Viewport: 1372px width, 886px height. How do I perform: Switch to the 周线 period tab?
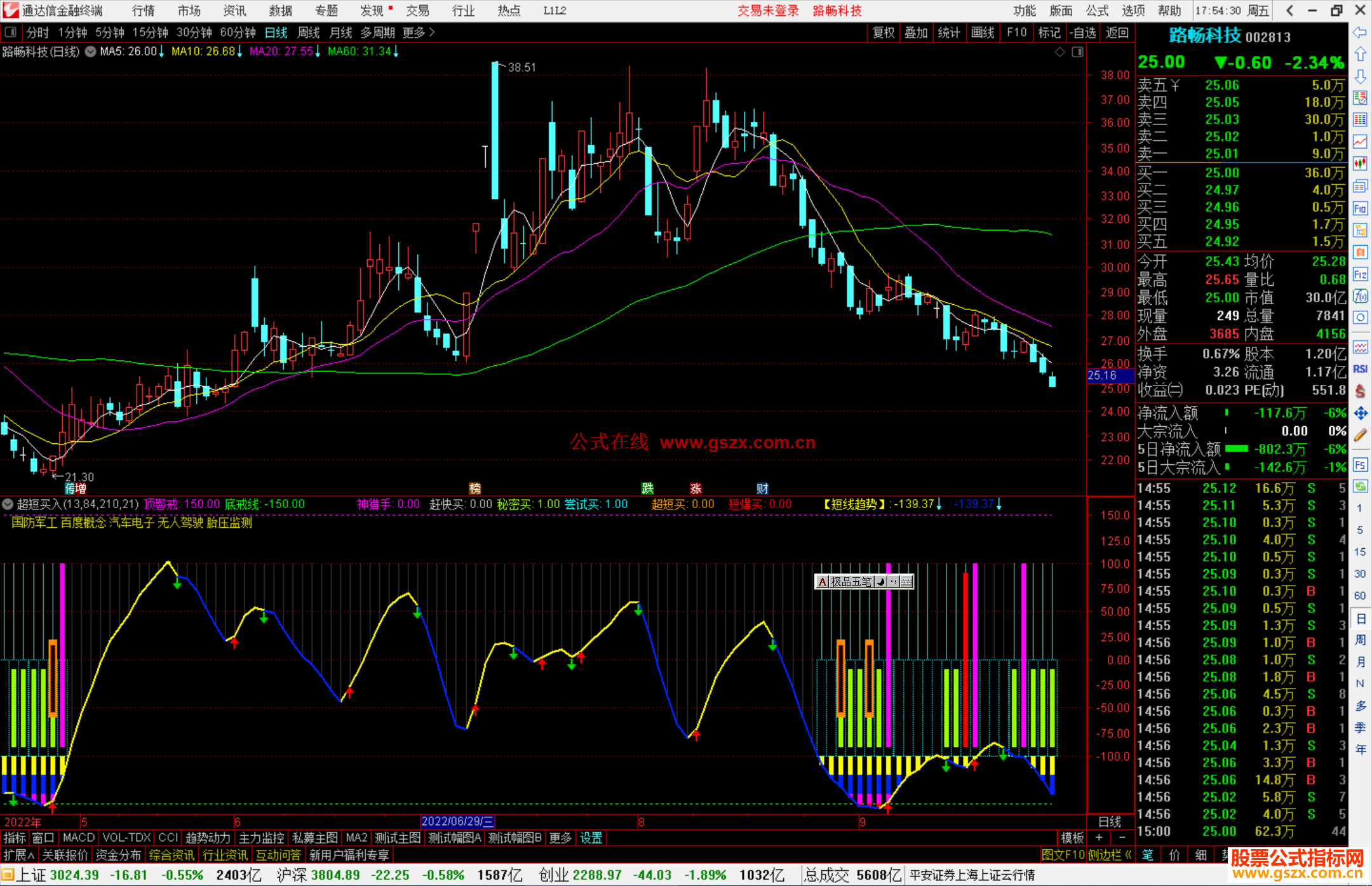coord(309,32)
